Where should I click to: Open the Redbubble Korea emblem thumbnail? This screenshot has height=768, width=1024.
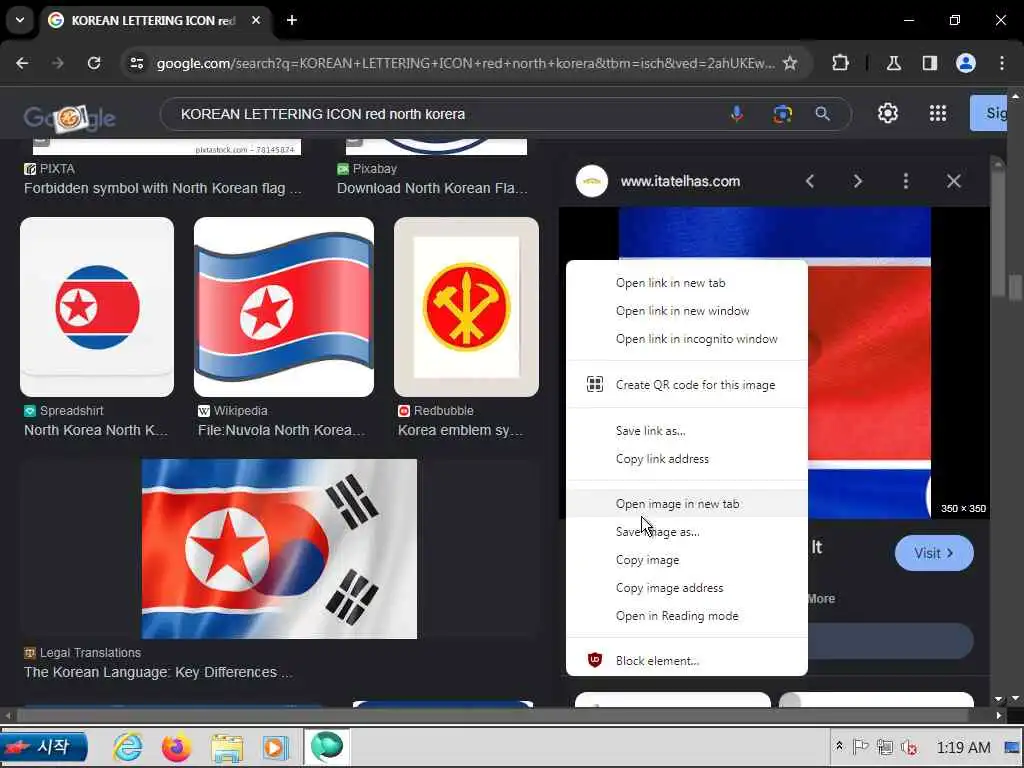coord(466,307)
